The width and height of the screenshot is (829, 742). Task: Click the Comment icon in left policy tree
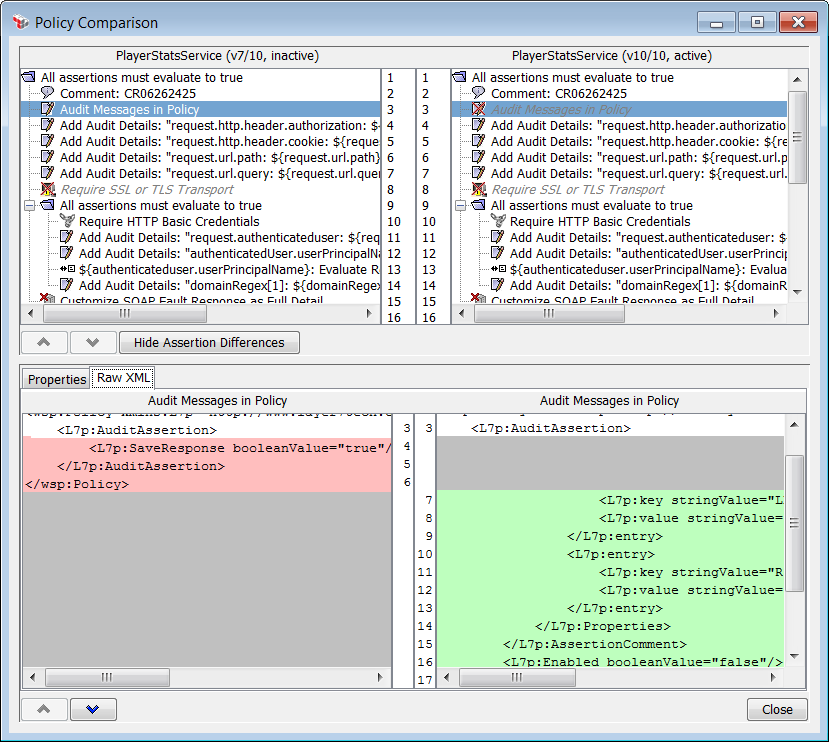(x=47, y=93)
